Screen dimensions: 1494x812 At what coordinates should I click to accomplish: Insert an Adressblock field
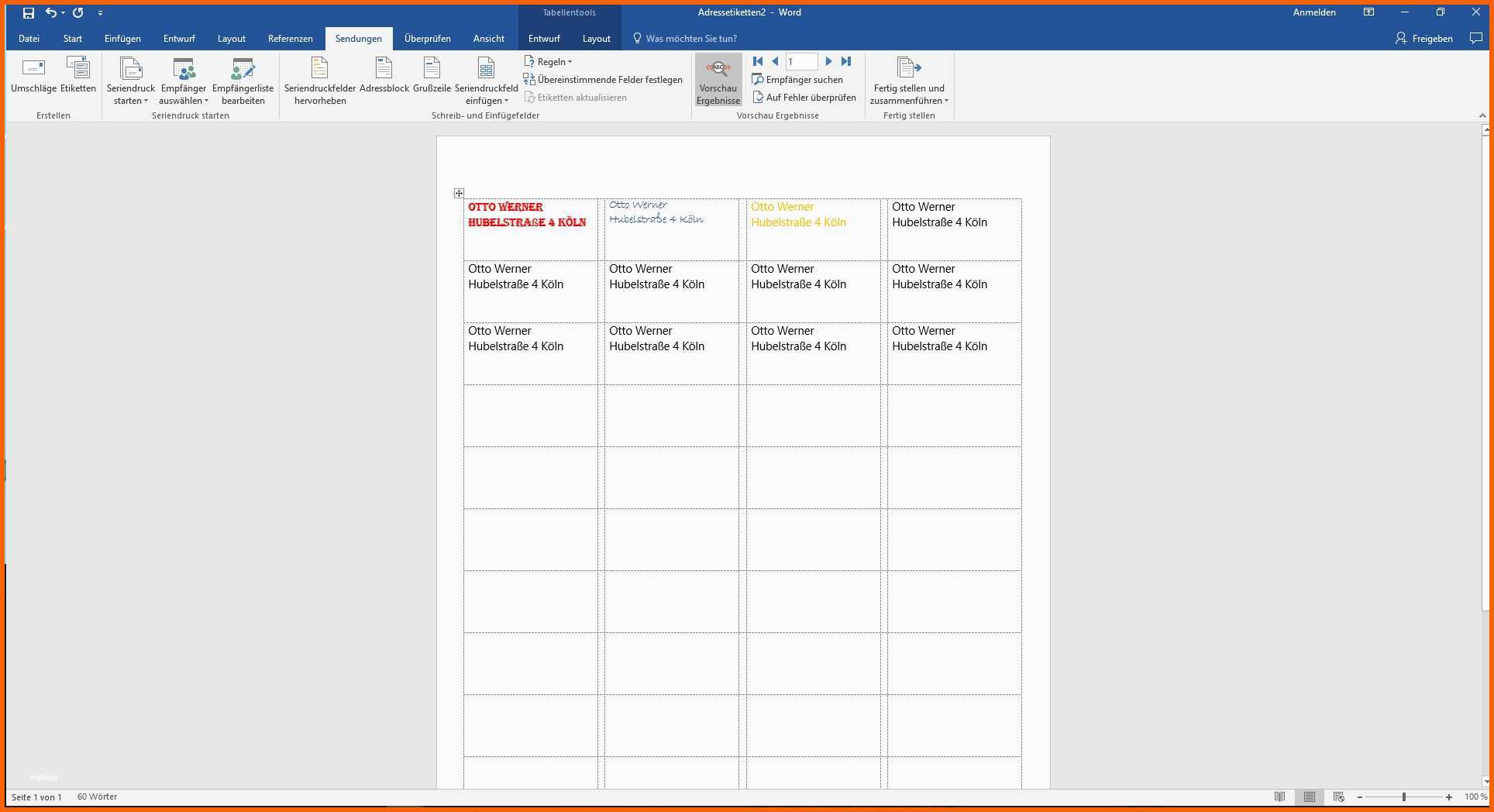pos(384,75)
